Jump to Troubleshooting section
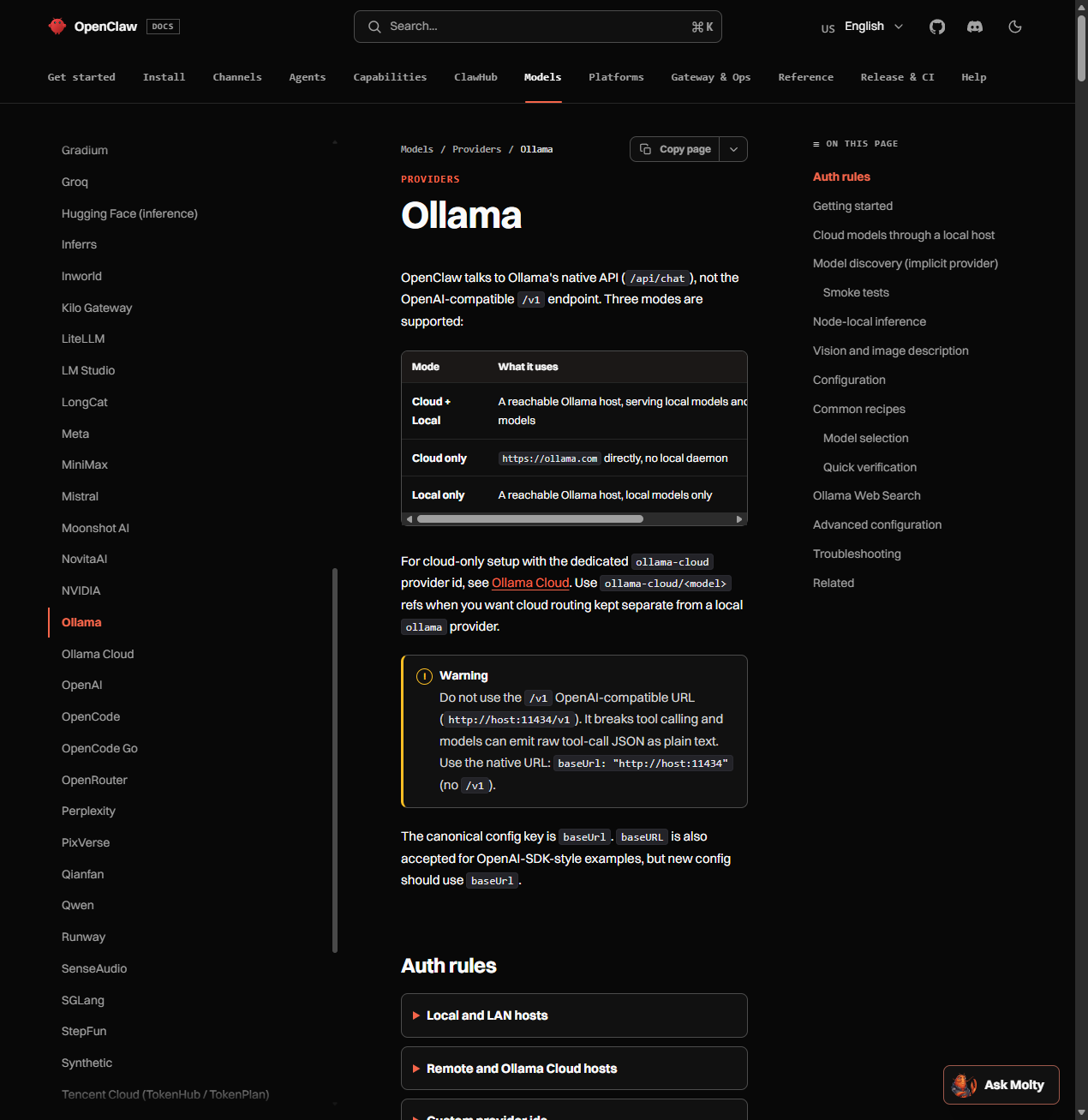The height and width of the screenshot is (1120, 1088). (x=857, y=554)
